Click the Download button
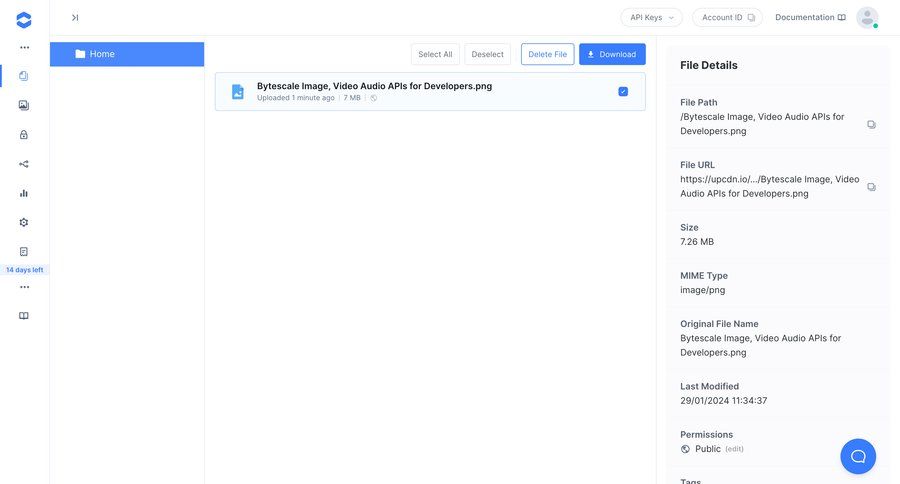This screenshot has height=484, width=900. pos(612,54)
